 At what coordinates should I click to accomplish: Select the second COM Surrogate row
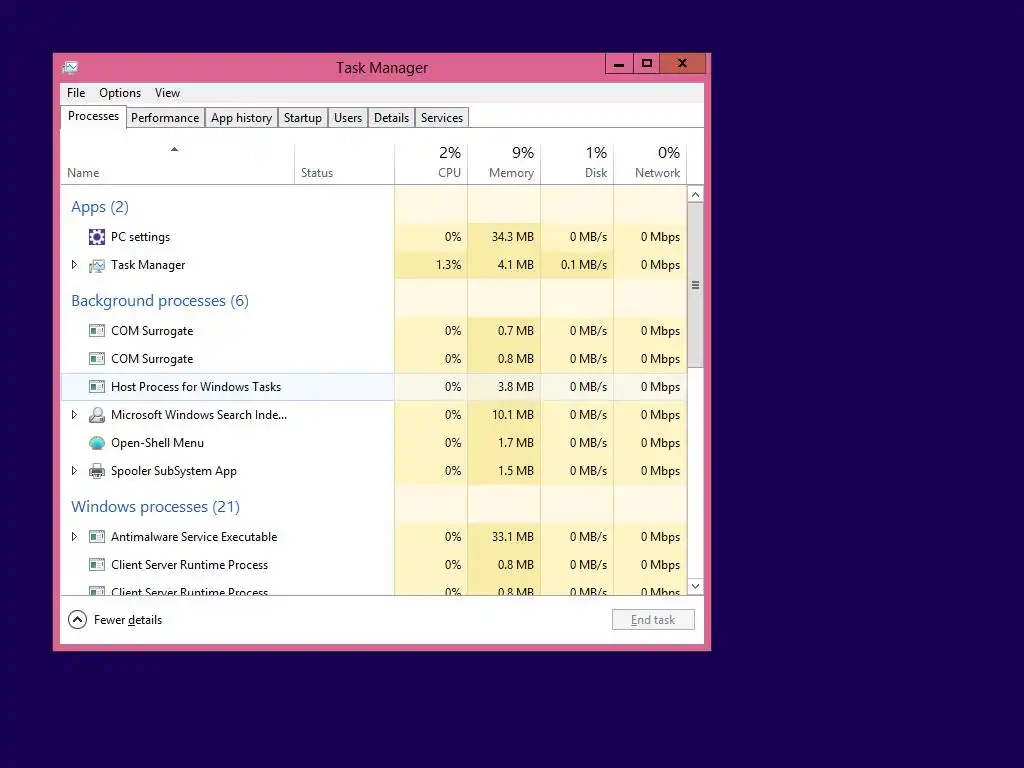coord(374,359)
